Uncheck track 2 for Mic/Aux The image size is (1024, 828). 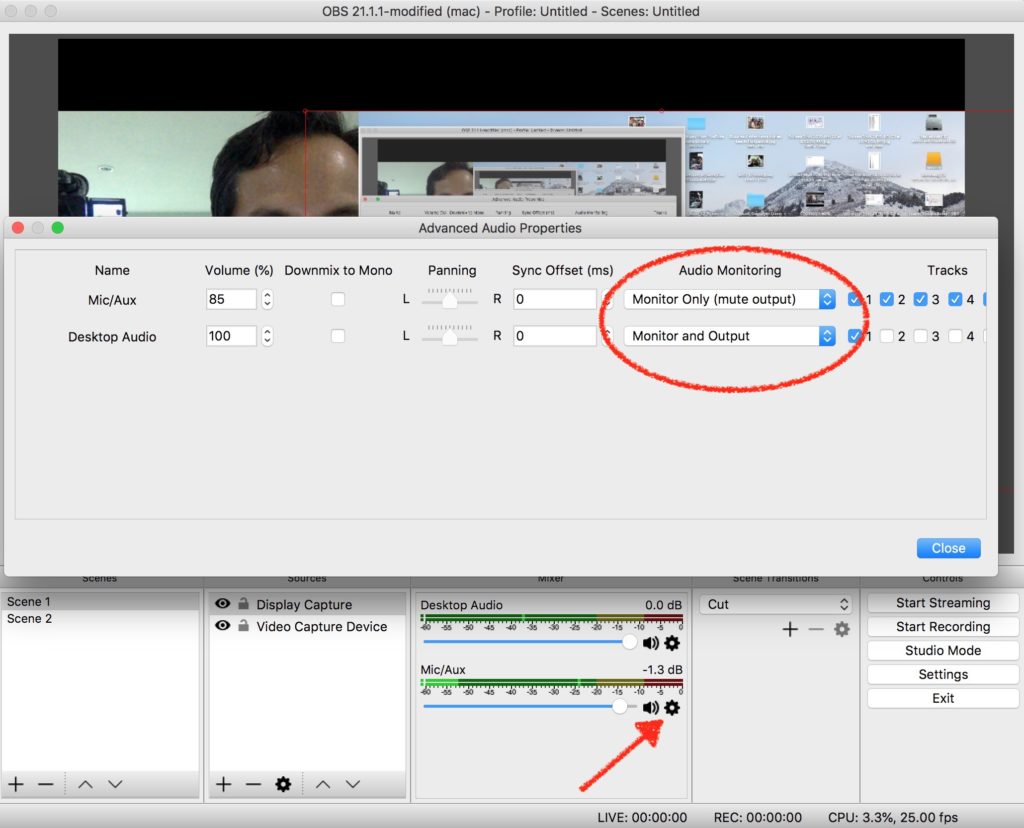(x=886, y=299)
